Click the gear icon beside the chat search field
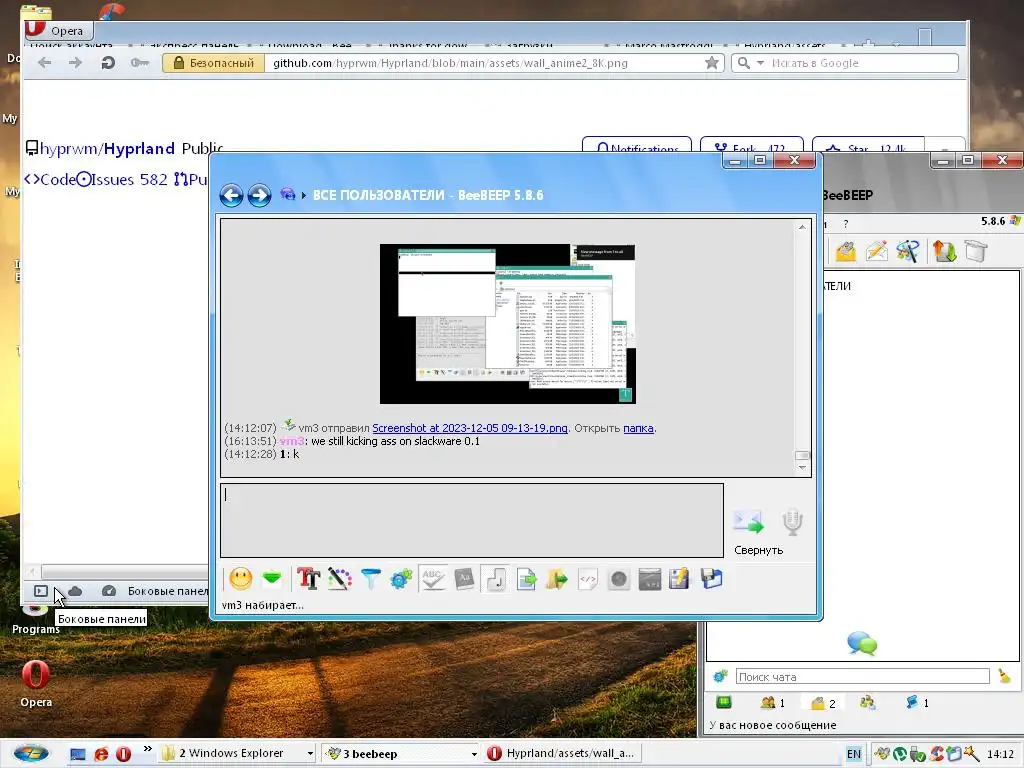 pos(720,677)
